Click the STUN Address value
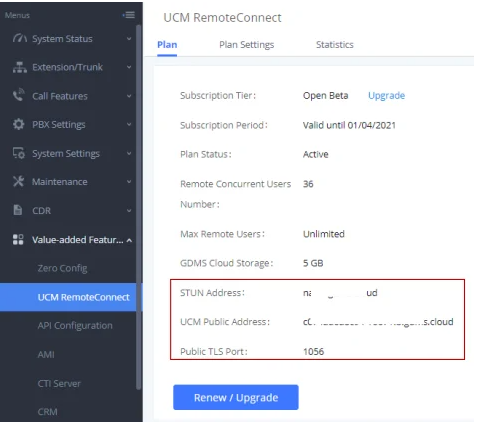Image resolution: width=502 pixels, height=426 pixels. [340, 293]
